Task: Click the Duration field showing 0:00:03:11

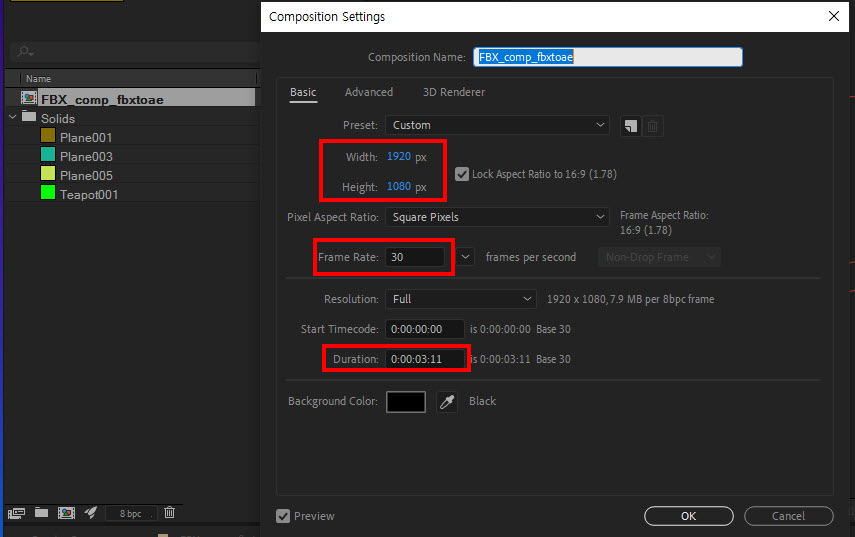Action: pos(425,359)
